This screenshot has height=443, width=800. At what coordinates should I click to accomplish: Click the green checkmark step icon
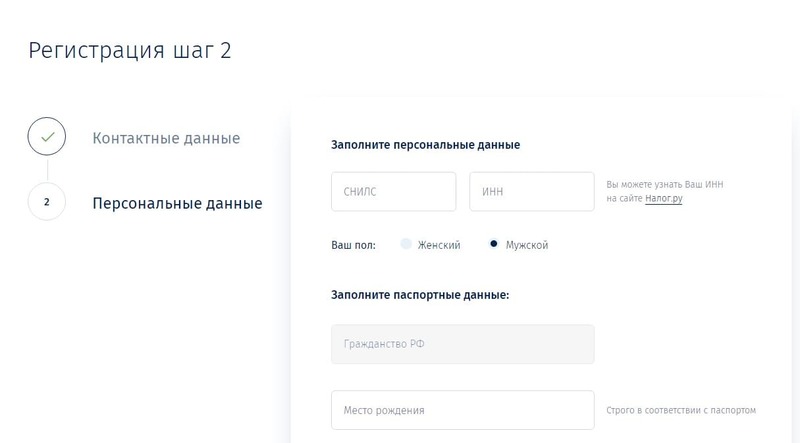tap(47, 137)
